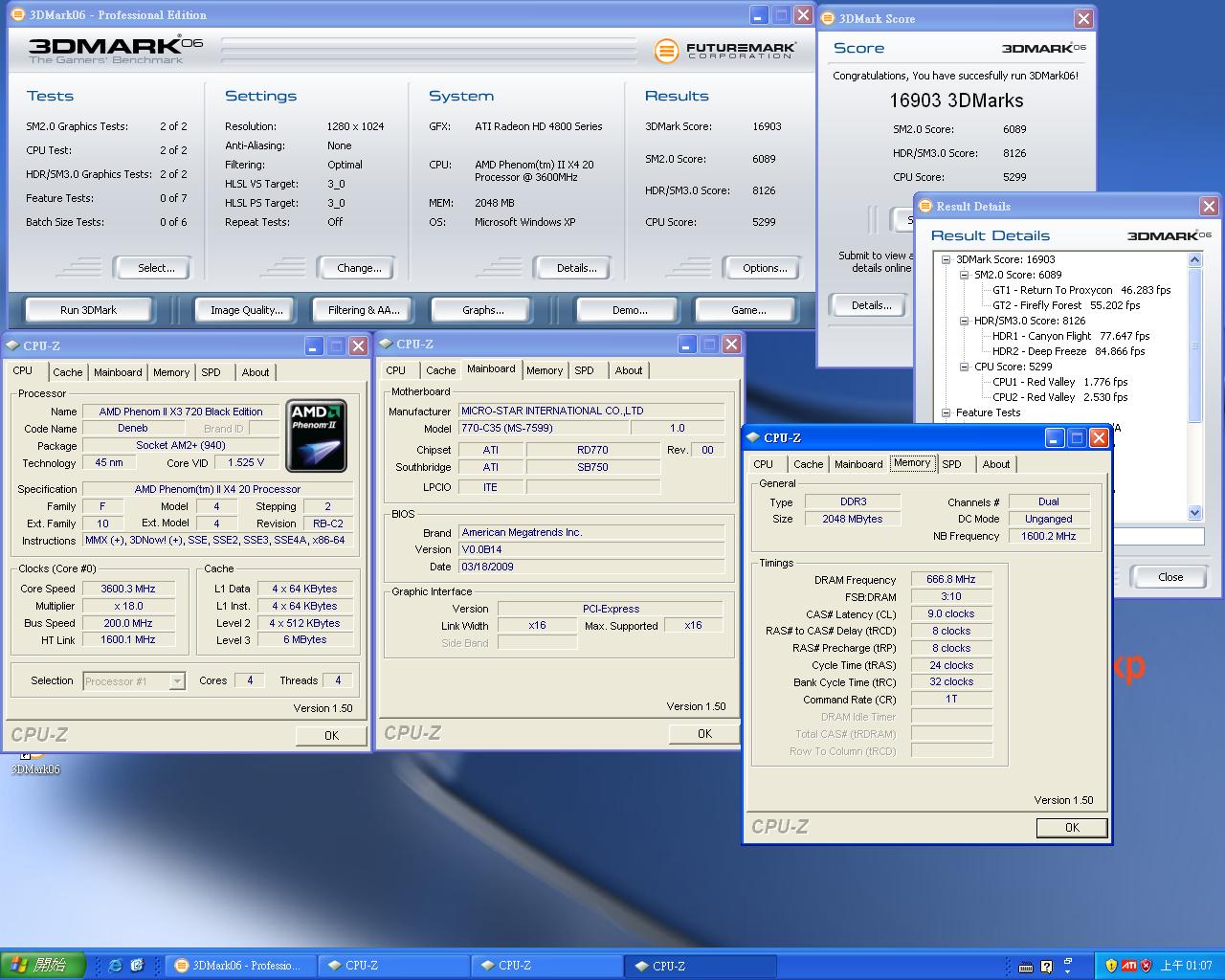Click the Multiplier x 18.0 field

click(128, 606)
